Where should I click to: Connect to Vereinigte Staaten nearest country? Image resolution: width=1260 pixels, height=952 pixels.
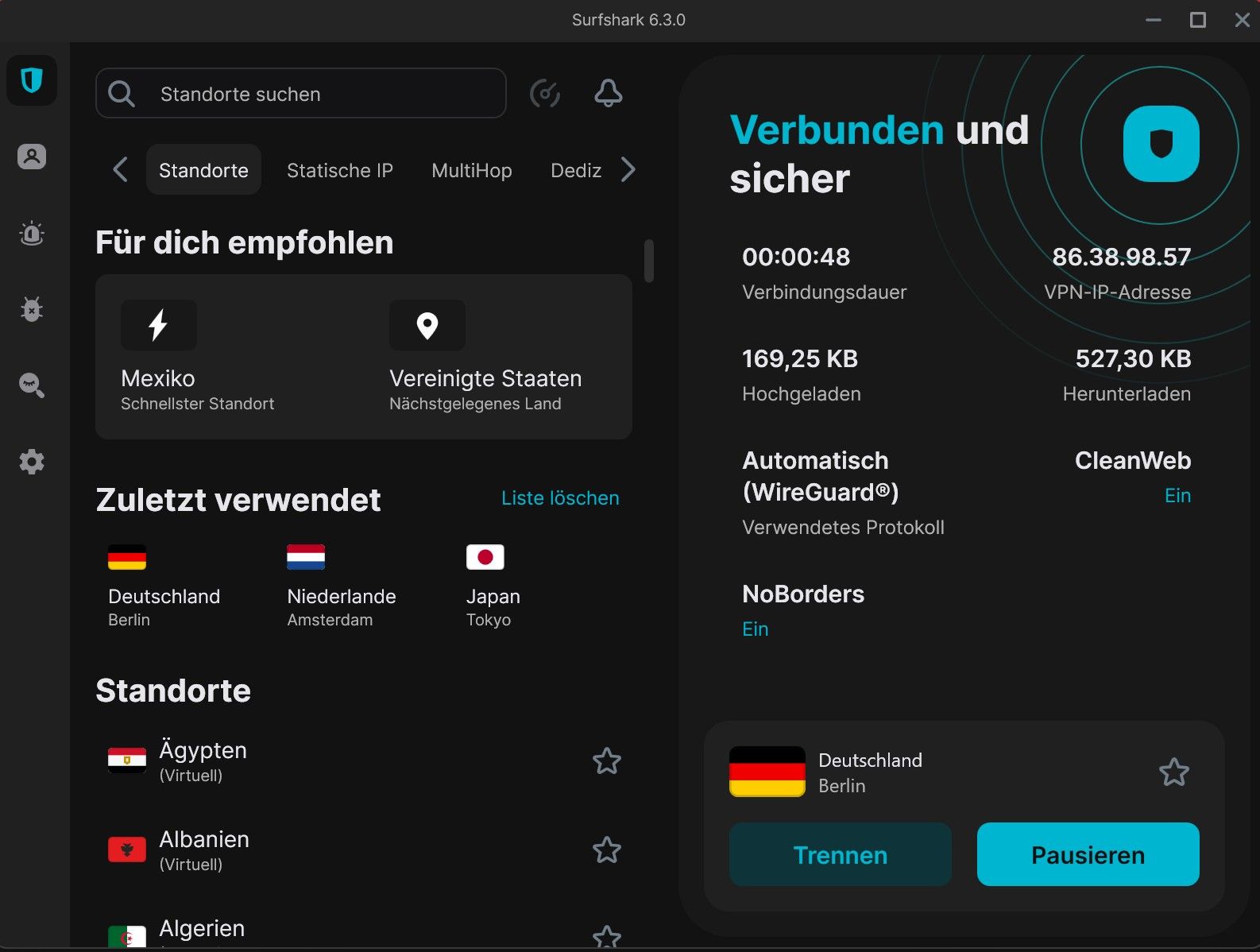(x=485, y=357)
